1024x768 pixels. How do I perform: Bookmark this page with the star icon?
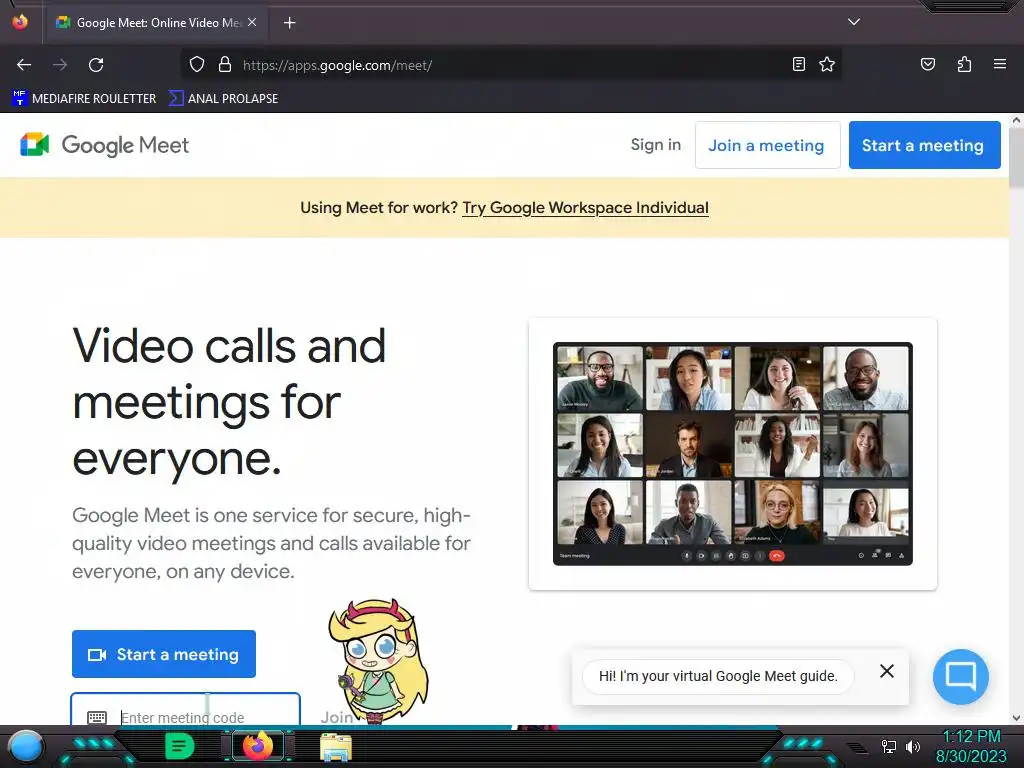(x=827, y=64)
